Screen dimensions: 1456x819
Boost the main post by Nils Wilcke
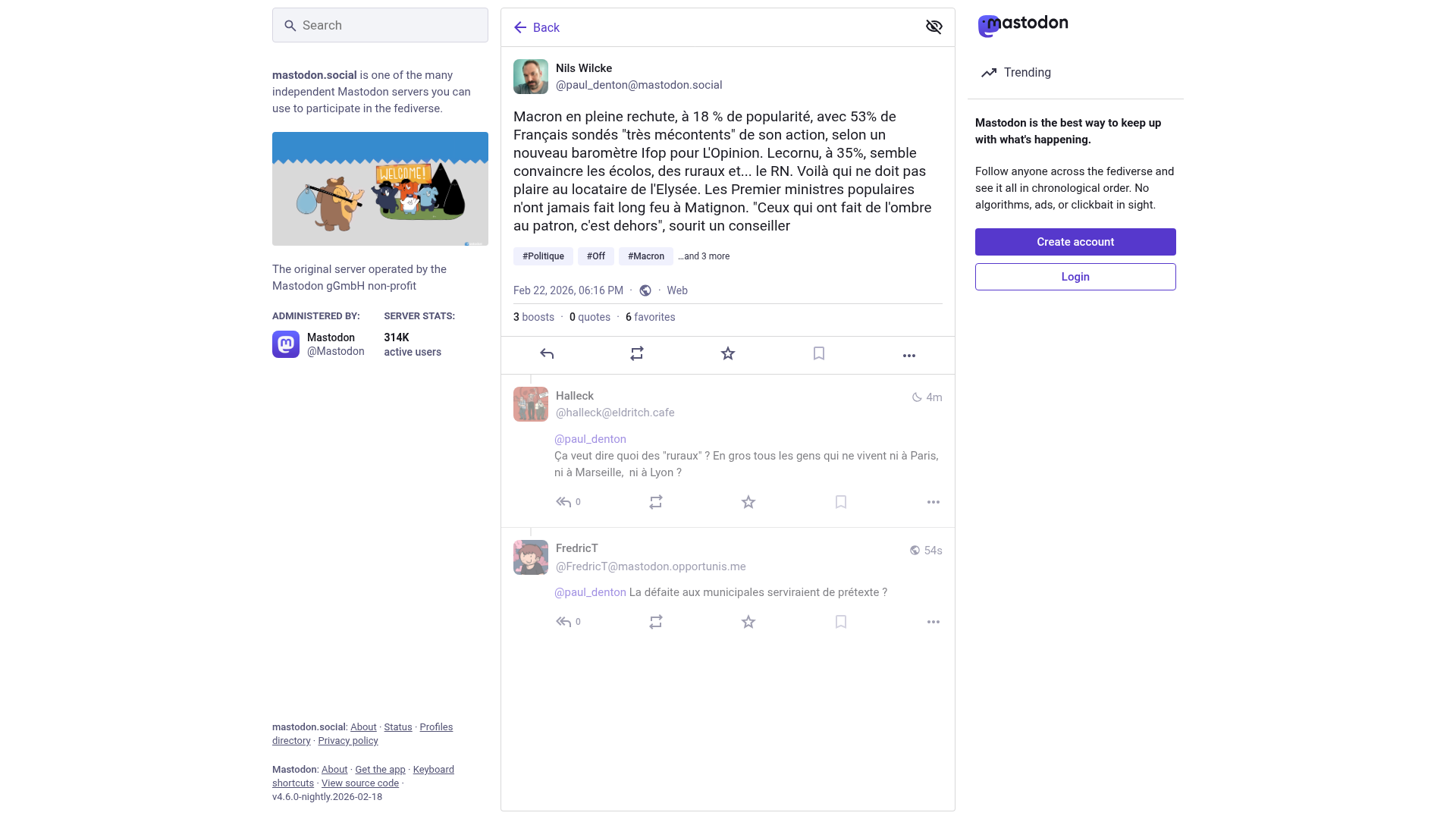pos(637,354)
